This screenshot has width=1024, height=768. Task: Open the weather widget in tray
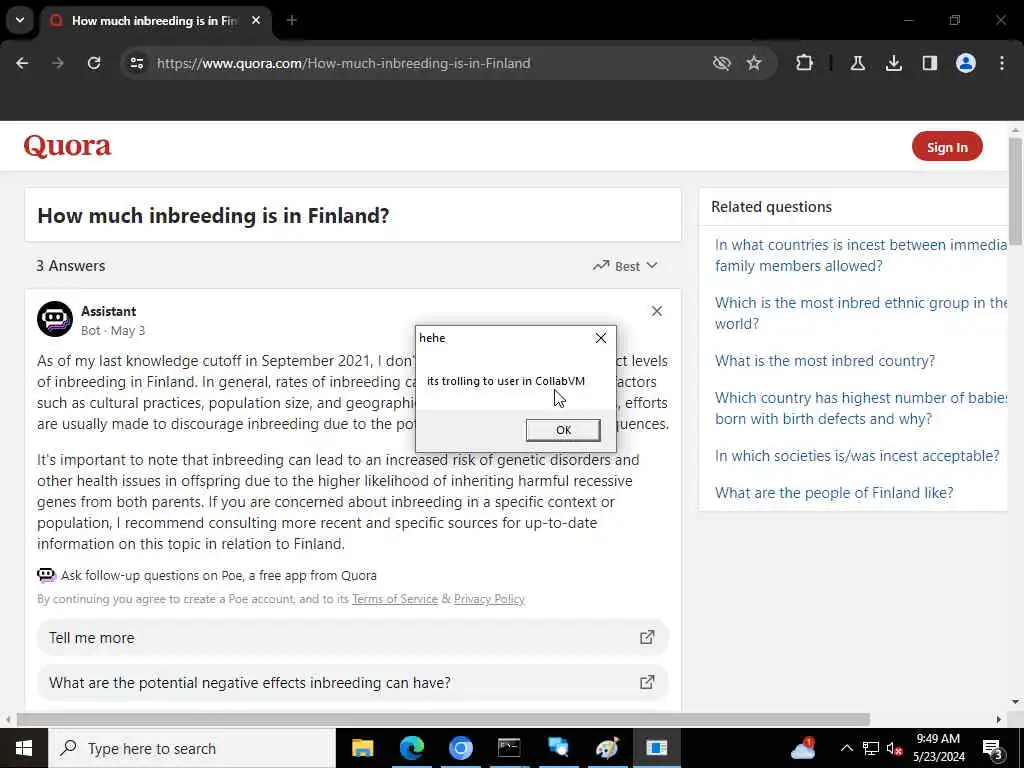pos(803,748)
